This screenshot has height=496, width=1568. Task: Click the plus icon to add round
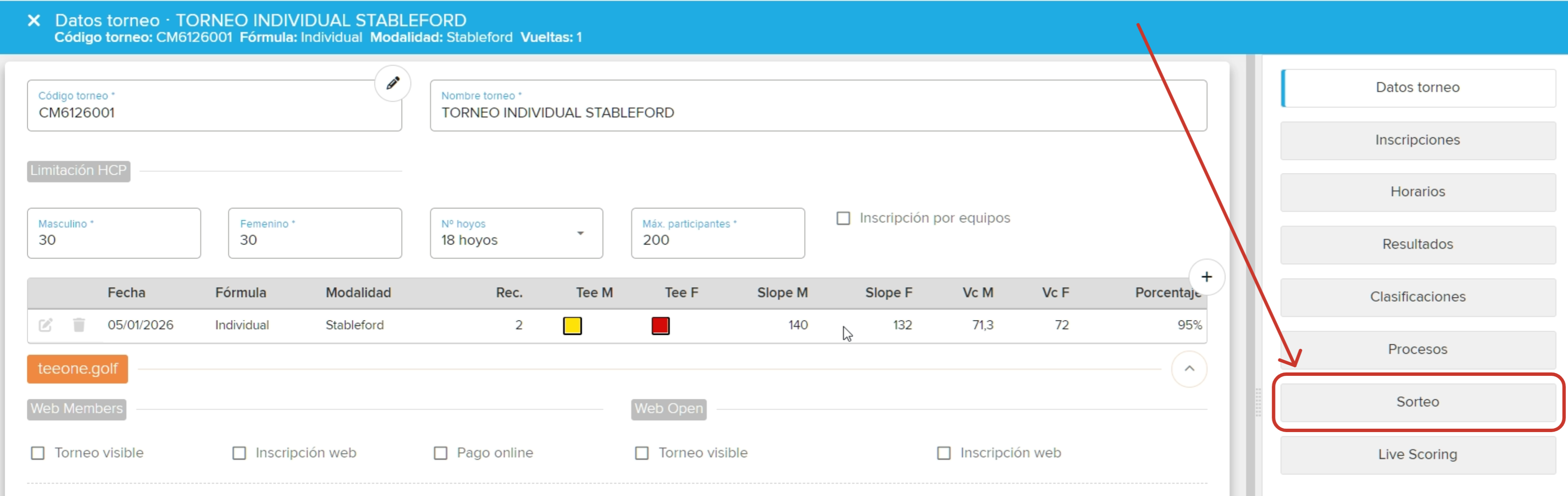coord(1206,277)
